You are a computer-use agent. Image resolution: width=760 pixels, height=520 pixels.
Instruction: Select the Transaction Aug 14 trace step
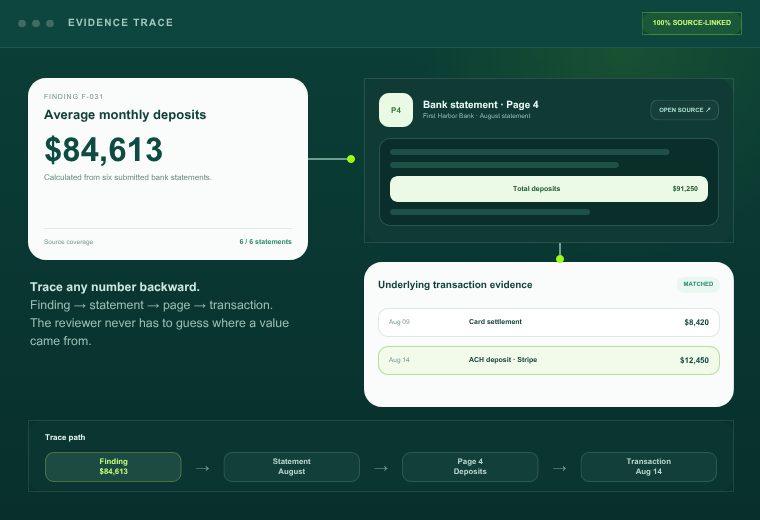click(649, 467)
